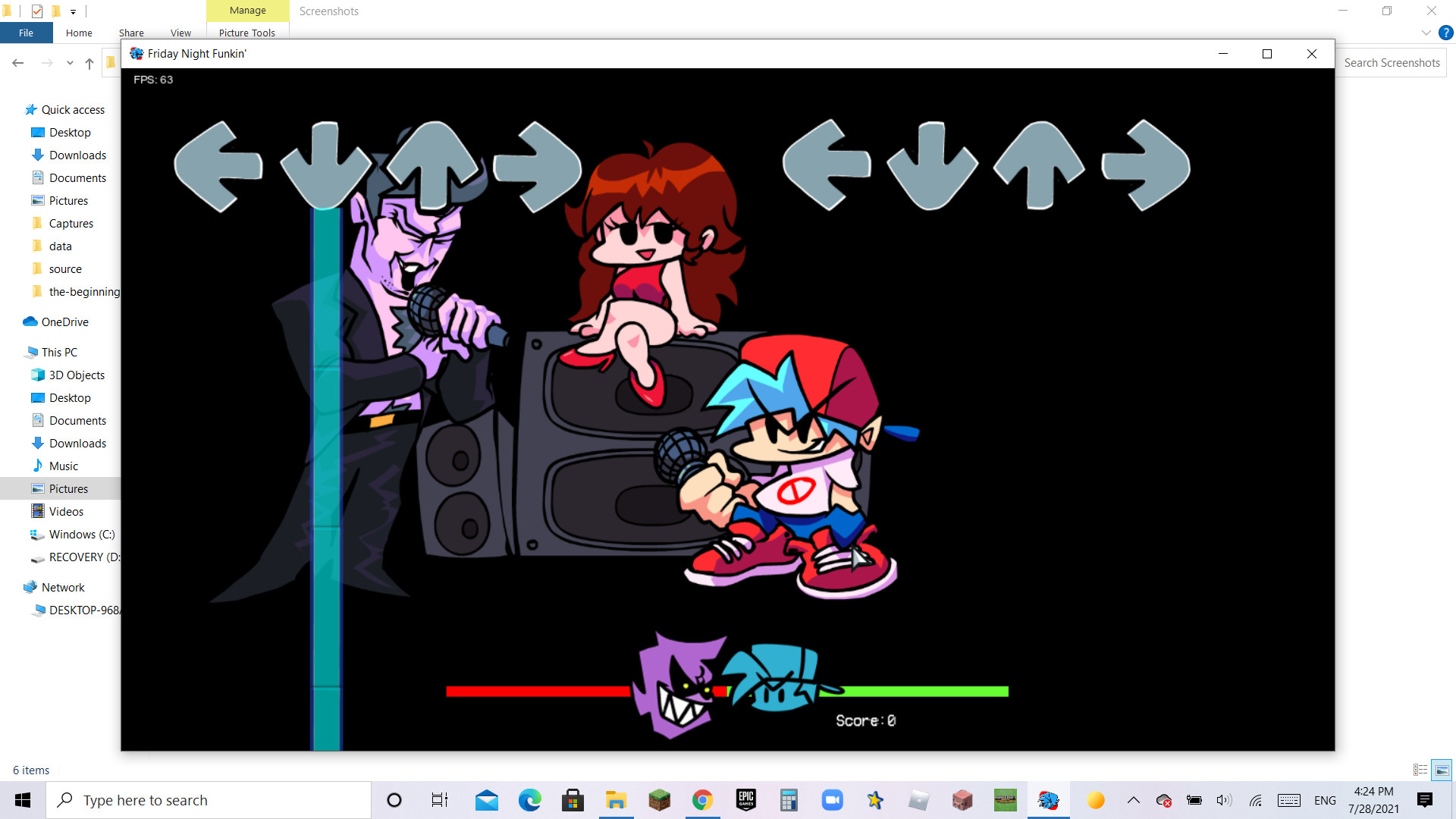Toggle the touch keyboard from the tray
This screenshot has height=819, width=1456.
(1291, 799)
